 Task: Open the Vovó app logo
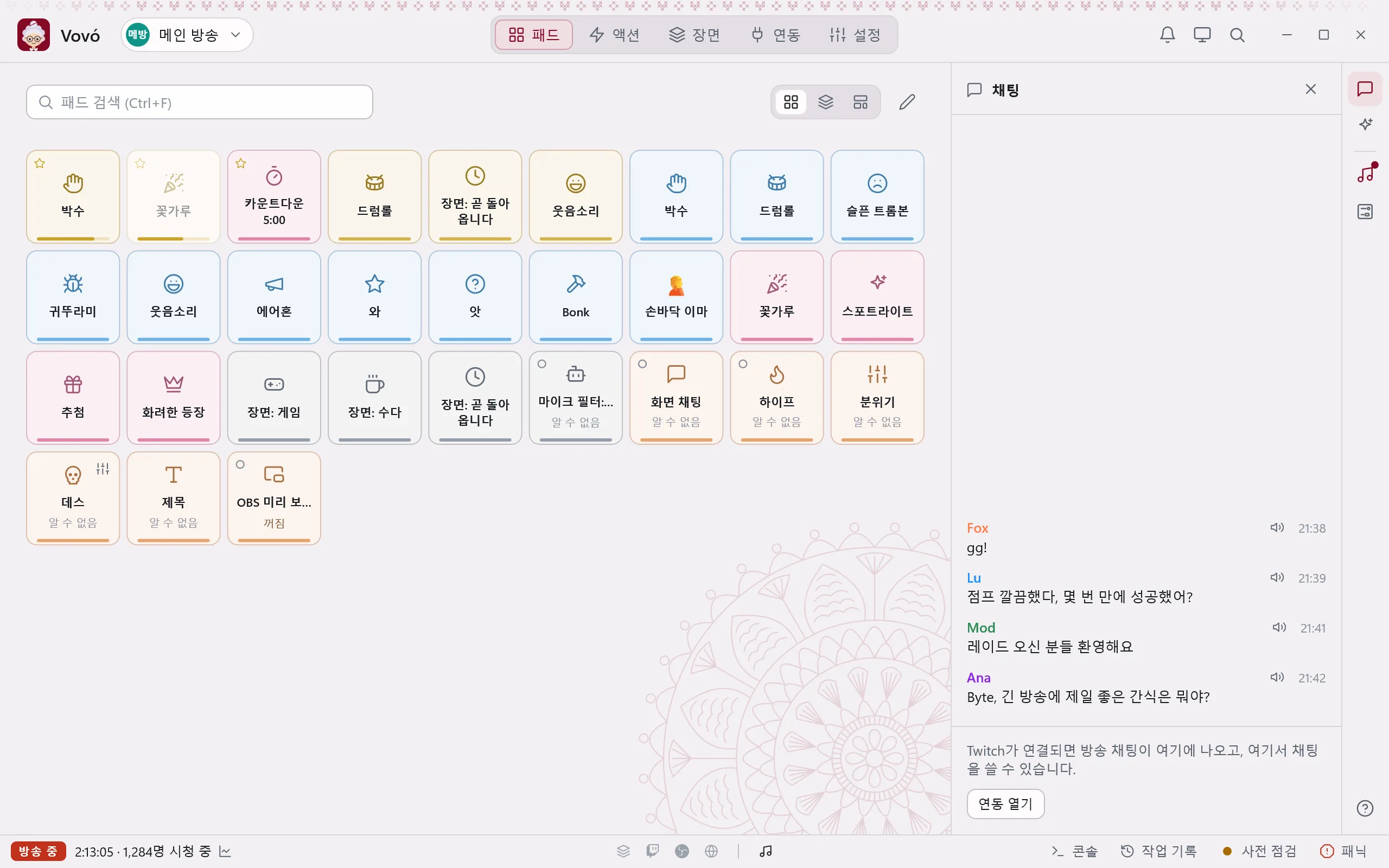pos(33,35)
